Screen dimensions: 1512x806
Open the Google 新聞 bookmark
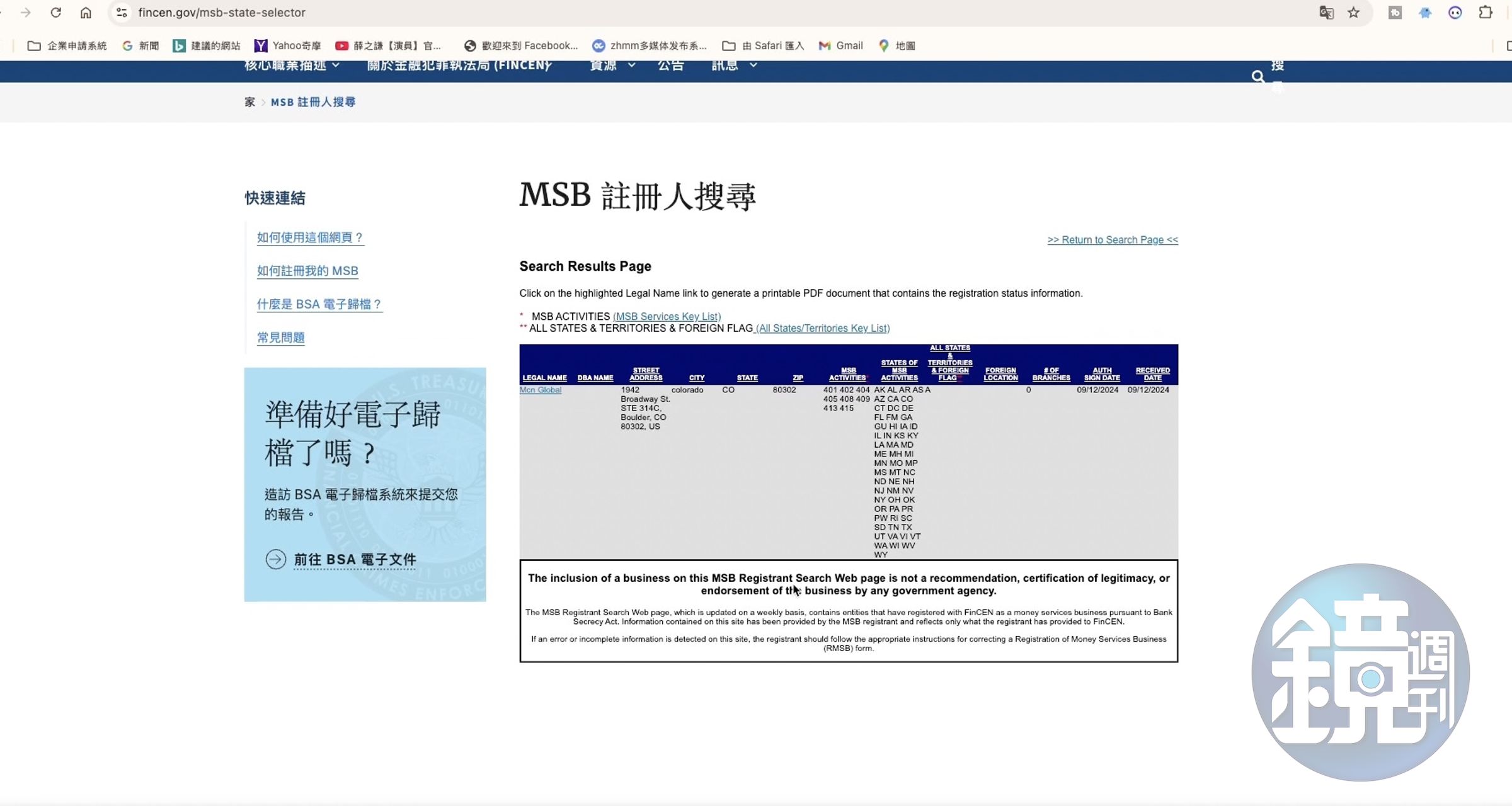(x=140, y=46)
